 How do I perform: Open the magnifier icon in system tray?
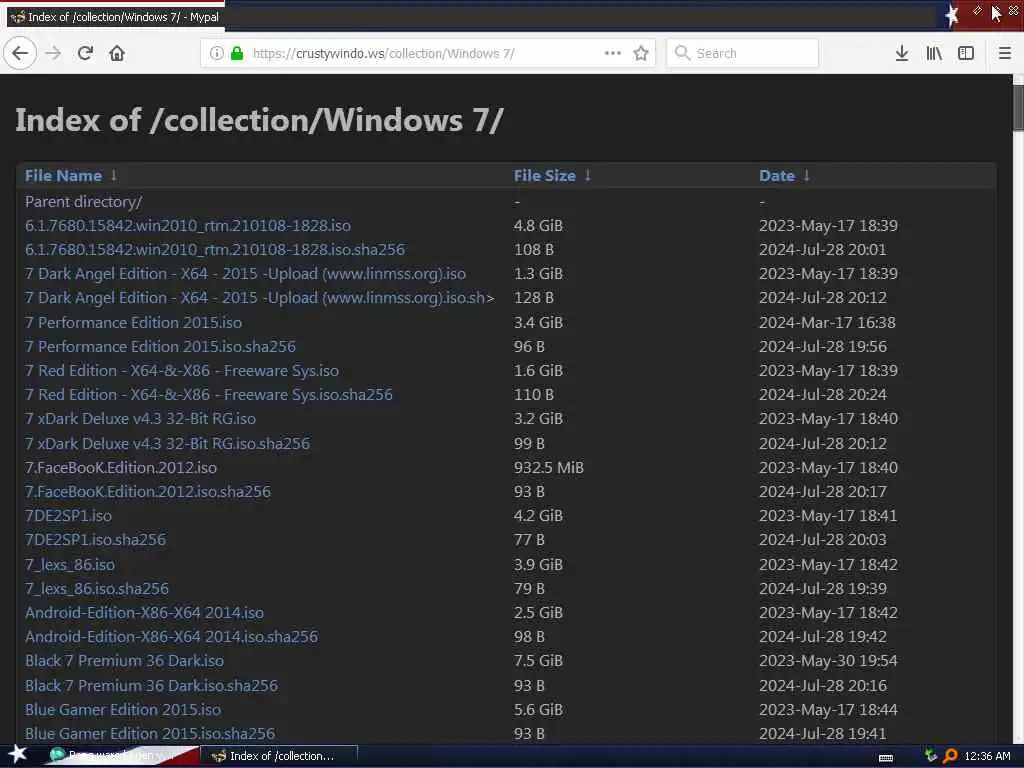click(950, 756)
